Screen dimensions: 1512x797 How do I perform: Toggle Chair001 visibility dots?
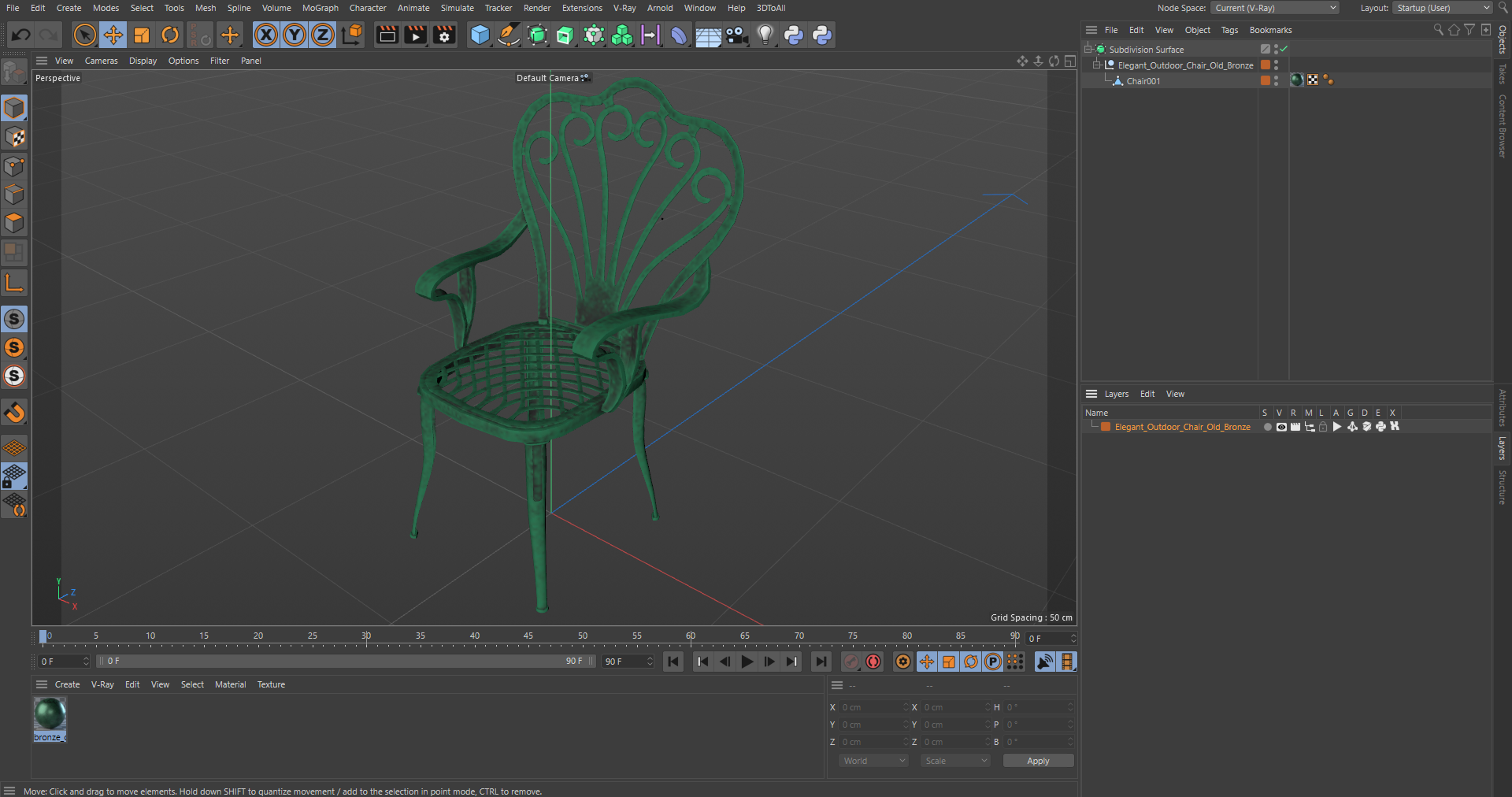(x=1276, y=80)
